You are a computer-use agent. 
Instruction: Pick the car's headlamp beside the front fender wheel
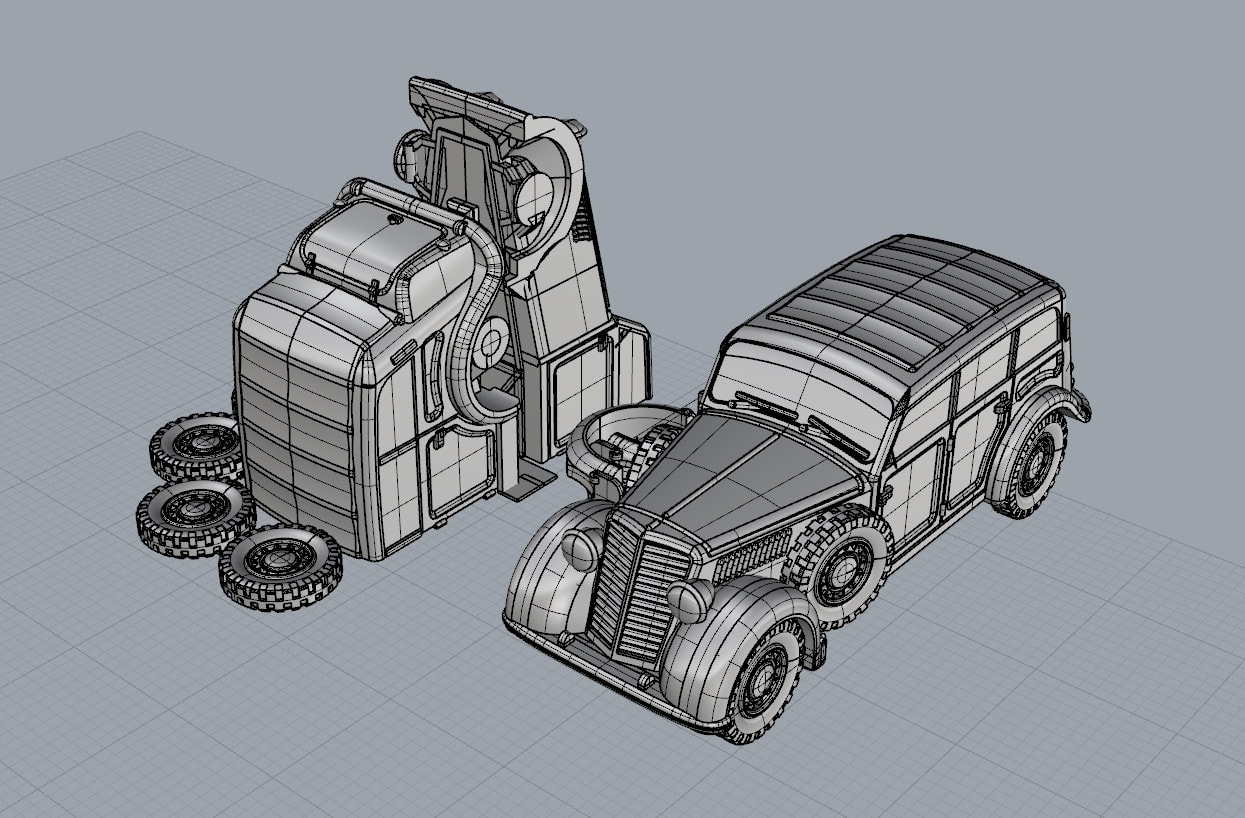click(x=690, y=603)
